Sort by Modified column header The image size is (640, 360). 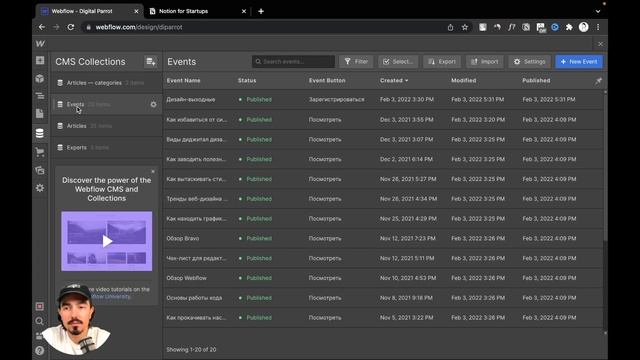click(464, 81)
